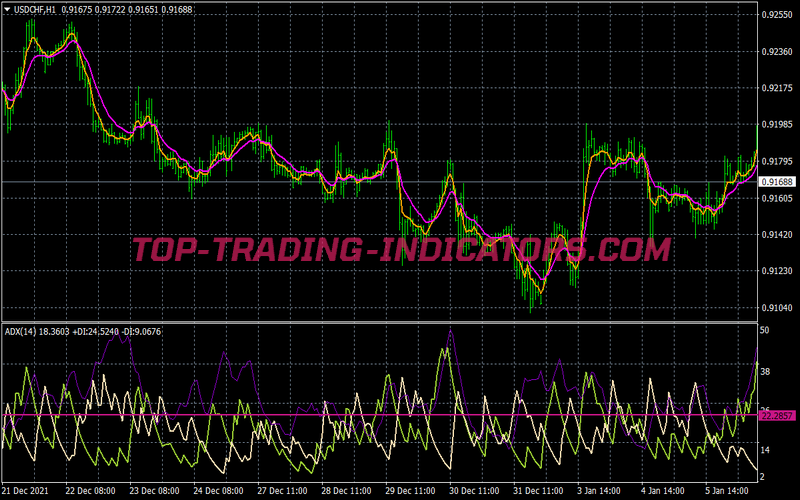Select the 50 level on ADX scale
The height and width of the screenshot is (500, 800).
765,330
